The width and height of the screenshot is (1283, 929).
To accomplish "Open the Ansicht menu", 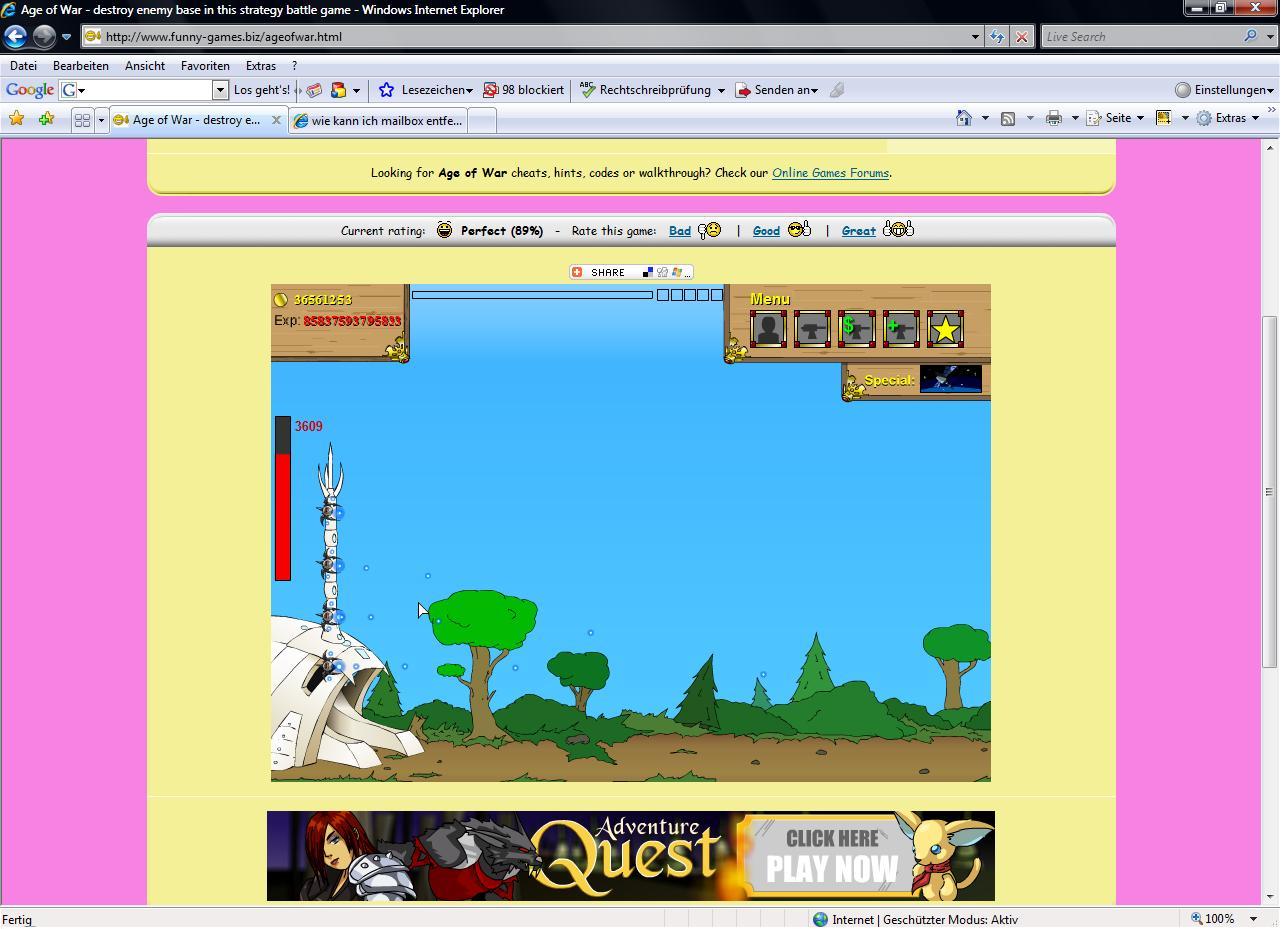I will pyautogui.click(x=145, y=66).
